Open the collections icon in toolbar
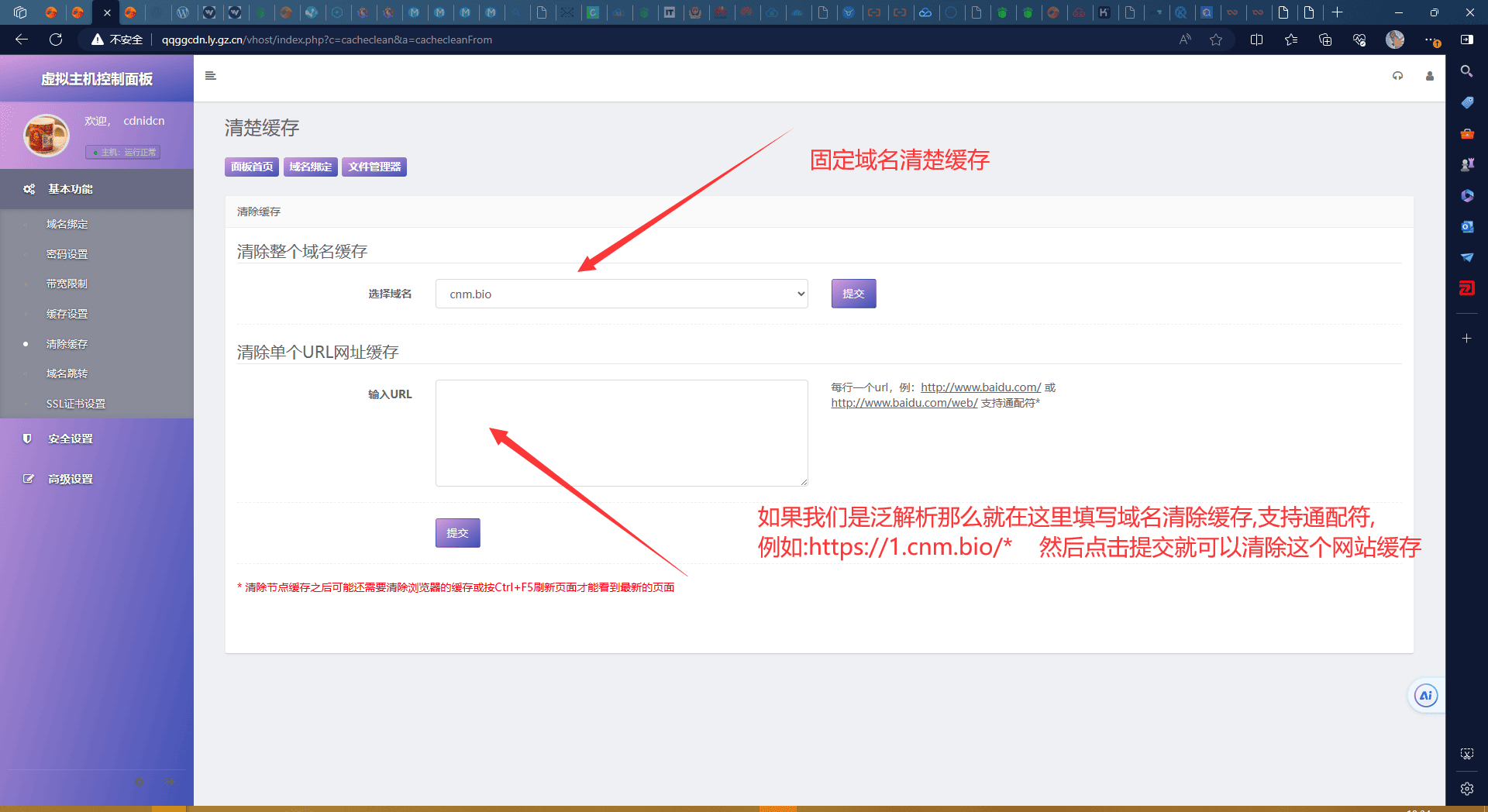The image size is (1488, 812). pyautogui.click(x=1325, y=40)
